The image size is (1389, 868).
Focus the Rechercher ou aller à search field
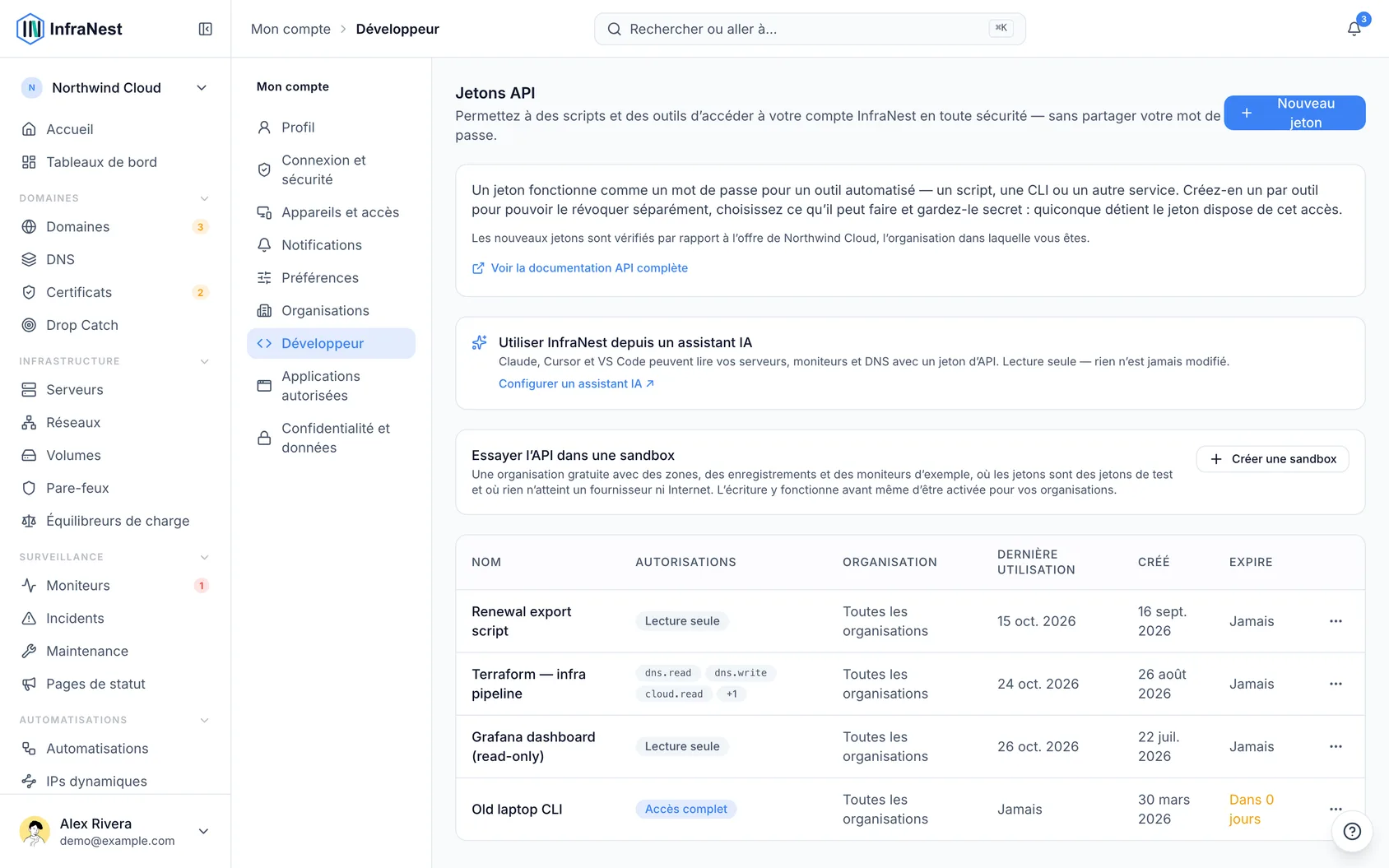coord(810,29)
